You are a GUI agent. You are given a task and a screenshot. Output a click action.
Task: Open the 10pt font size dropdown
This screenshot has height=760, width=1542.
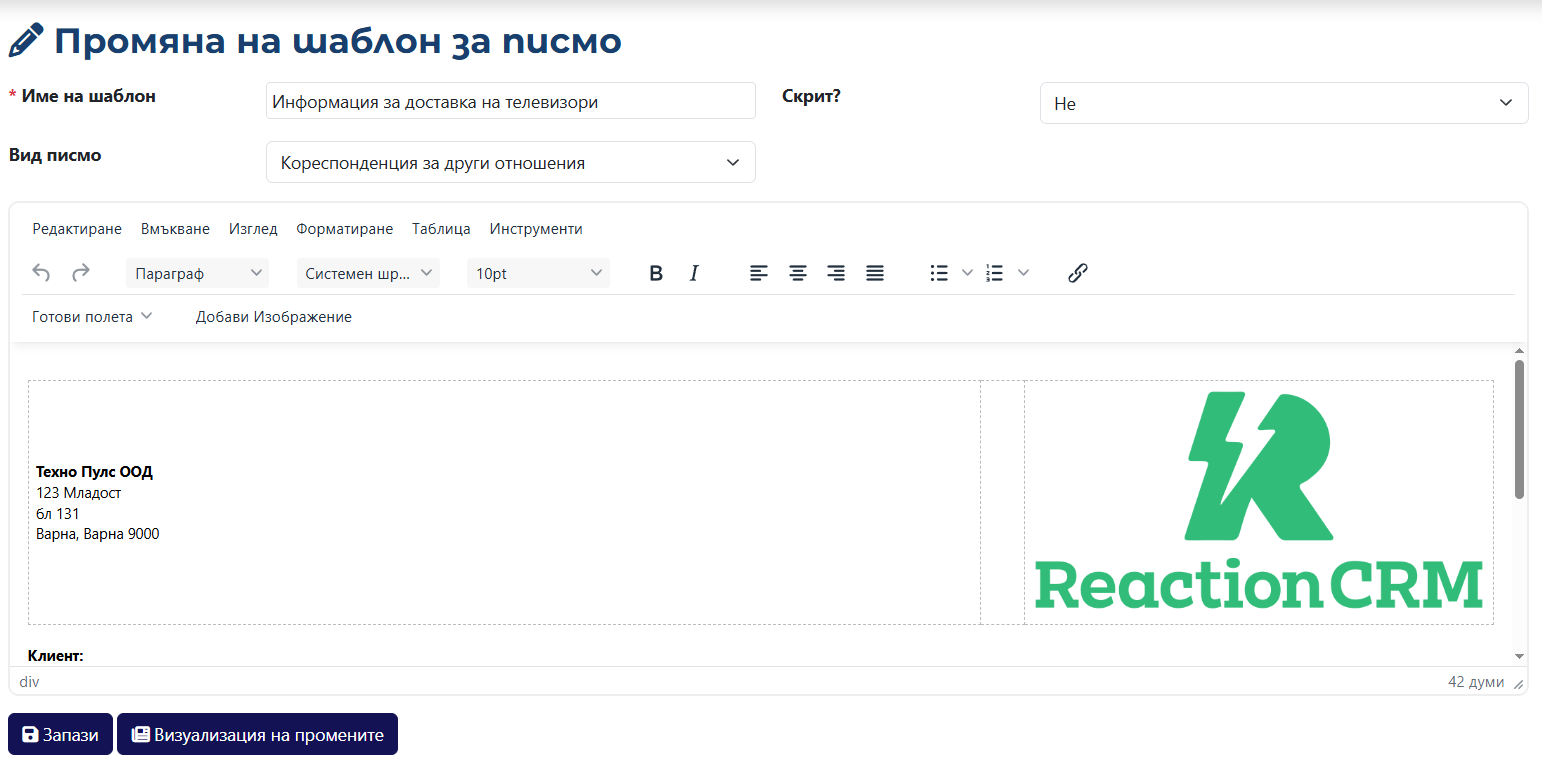(538, 273)
